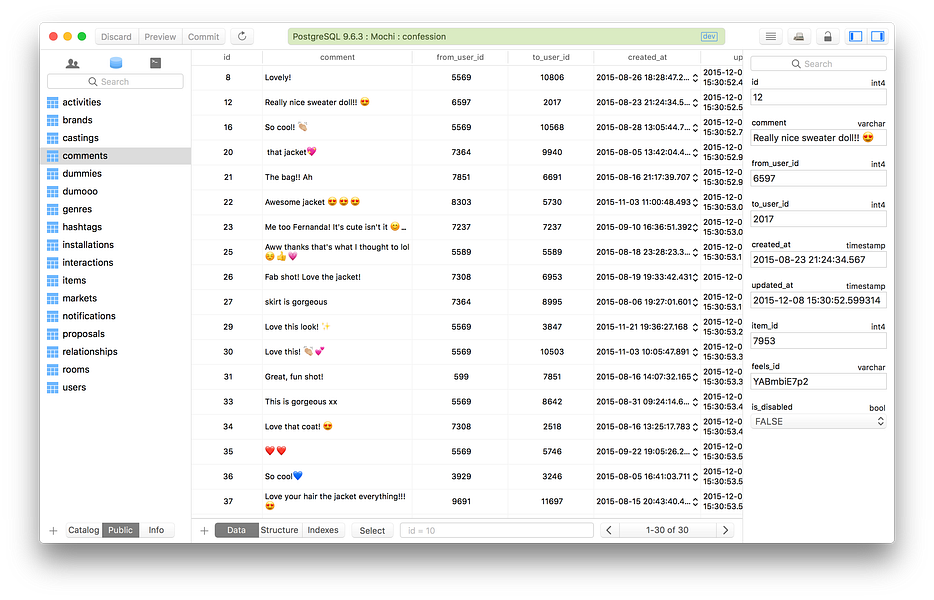Screen dimensions: 934x600
Task: Click the item_id field showing 7953
Action: (x=818, y=341)
